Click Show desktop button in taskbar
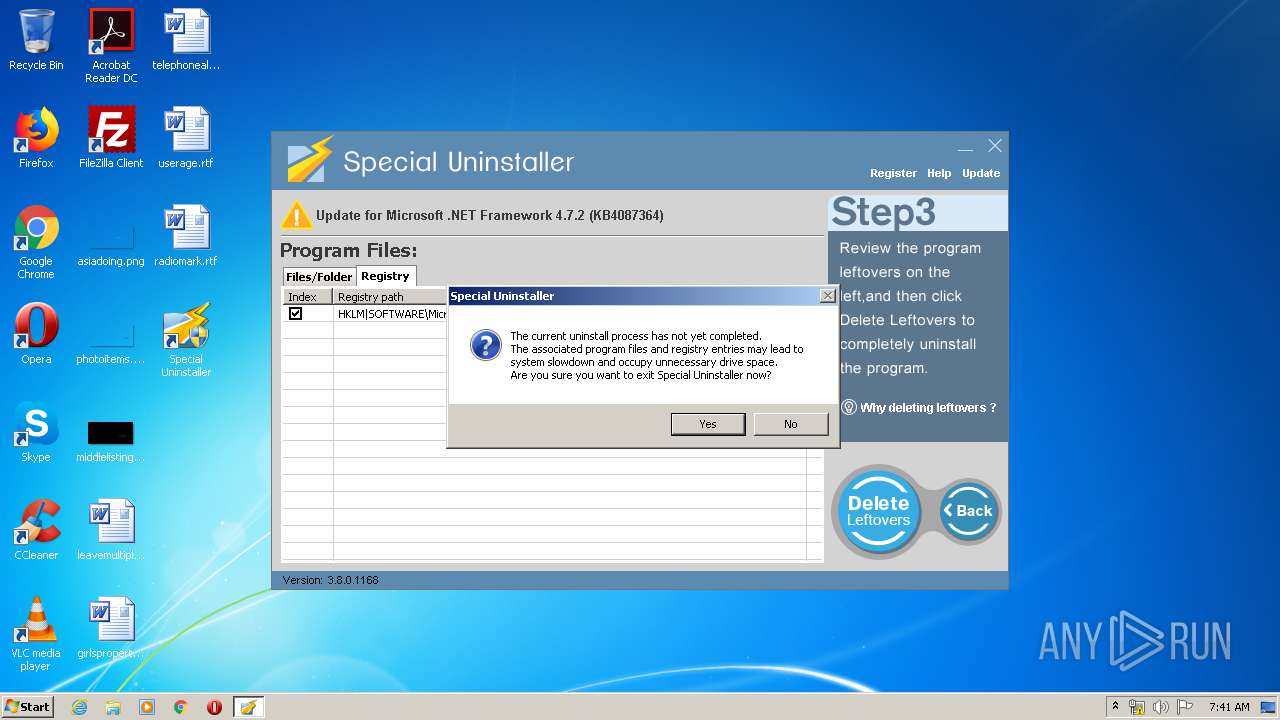 1270,707
